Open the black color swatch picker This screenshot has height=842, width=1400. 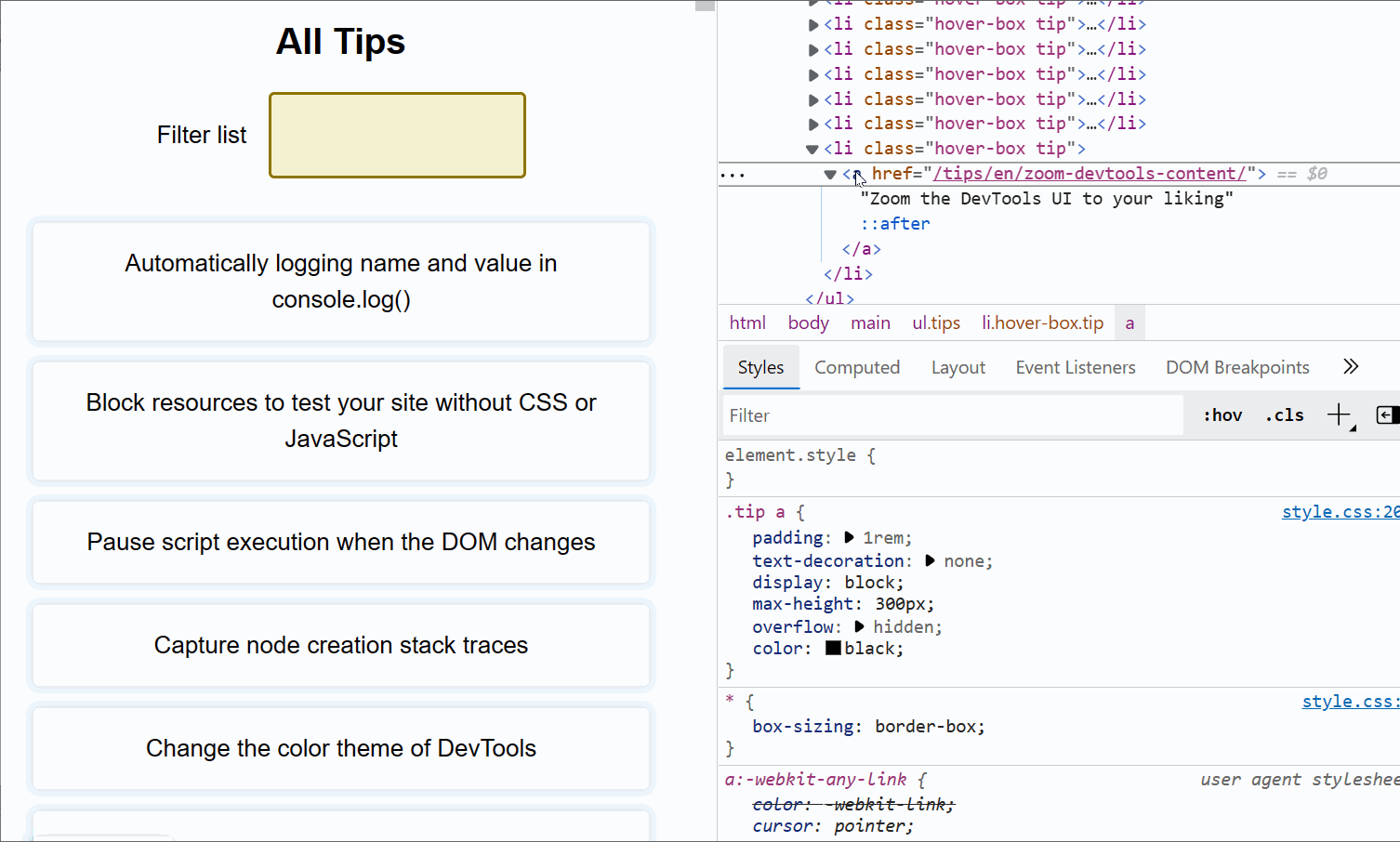pyautogui.click(x=833, y=649)
